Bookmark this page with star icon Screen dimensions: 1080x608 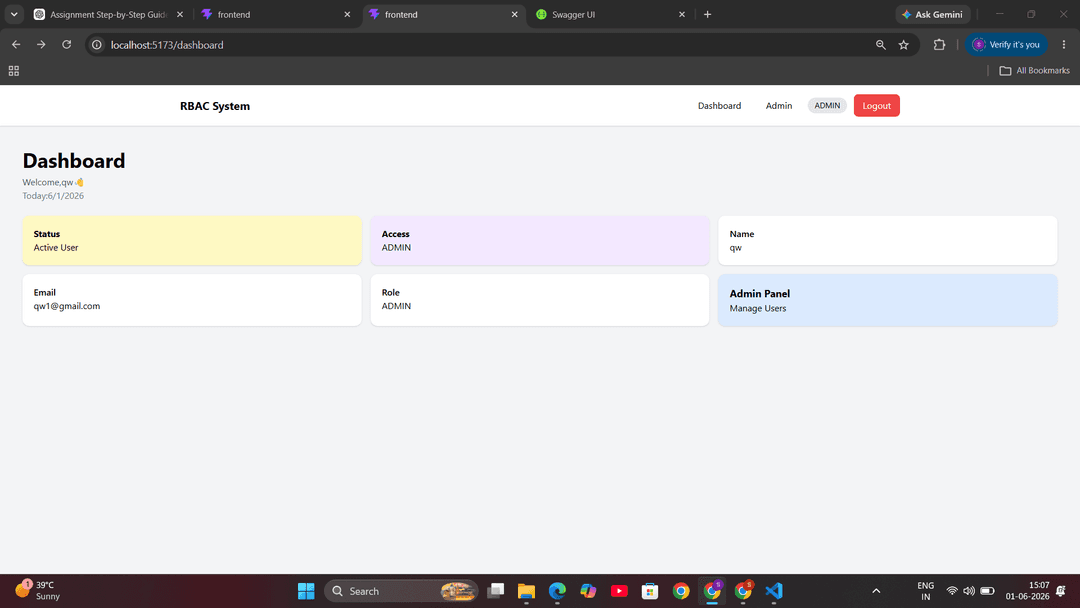click(x=904, y=45)
